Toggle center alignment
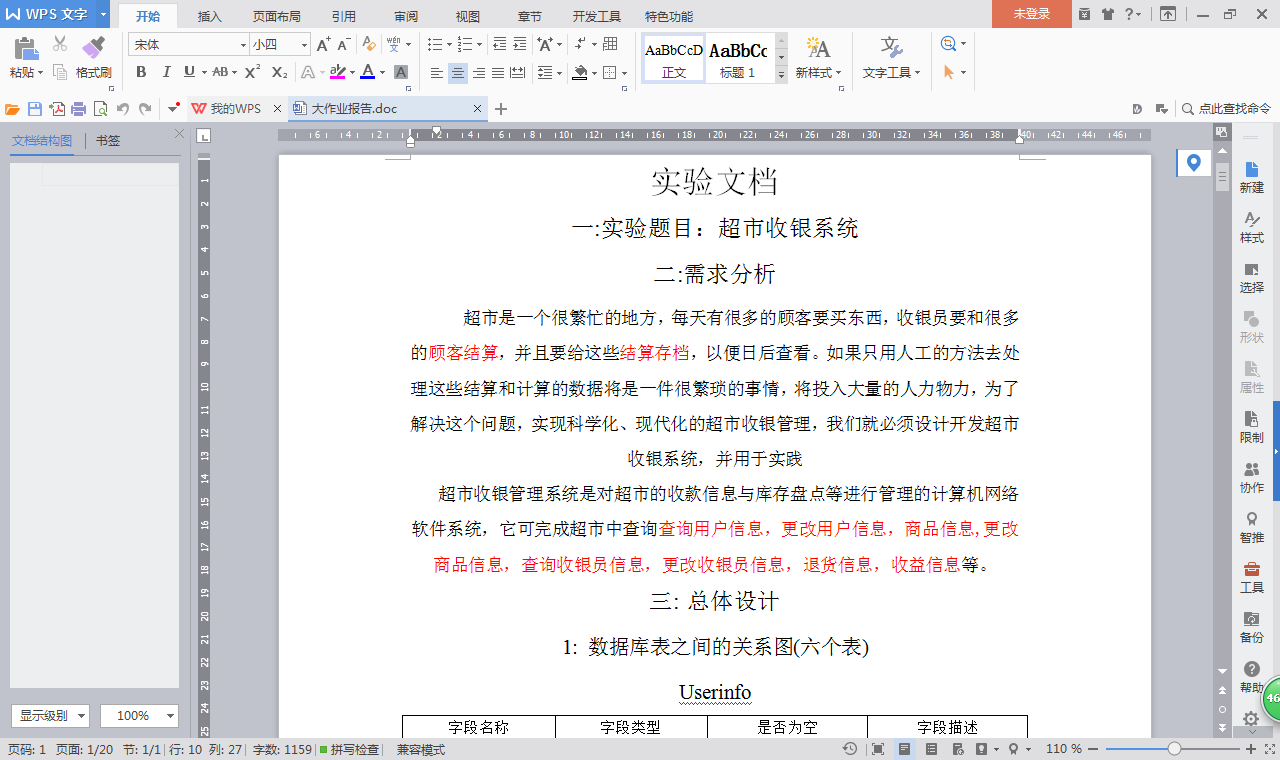The height and width of the screenshot is (760, 1280). coord(457,73)
